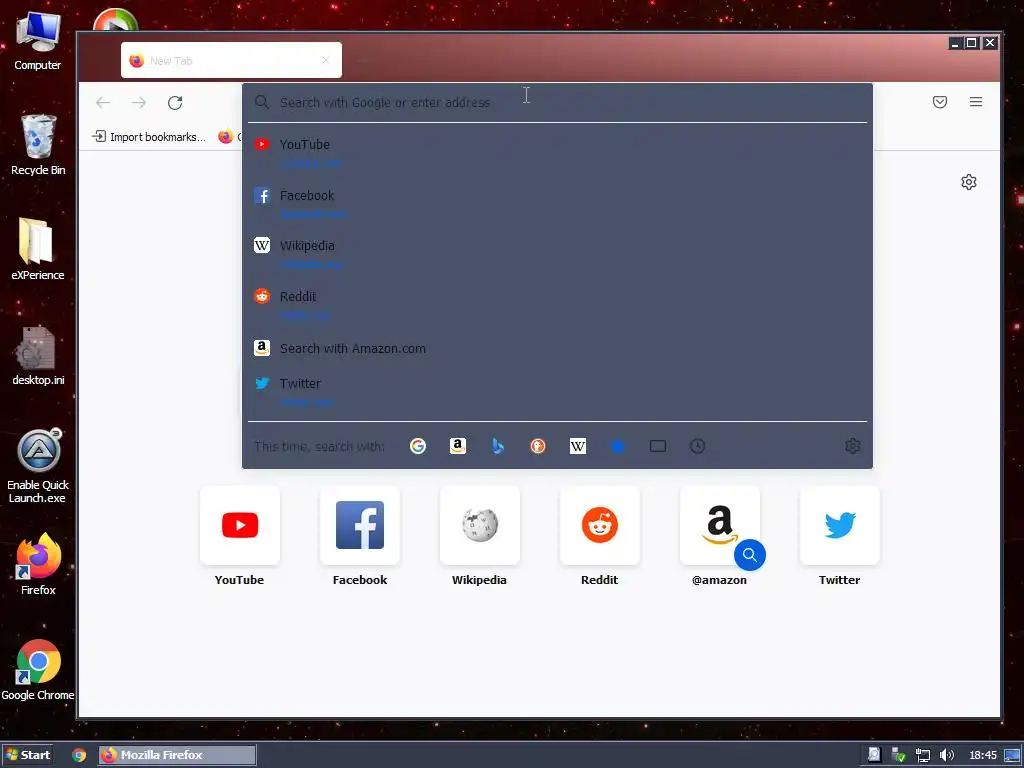Choose Wikipedia one-off search icon
This screenshot has width=1024, height=768.
(x=578, y=446)
